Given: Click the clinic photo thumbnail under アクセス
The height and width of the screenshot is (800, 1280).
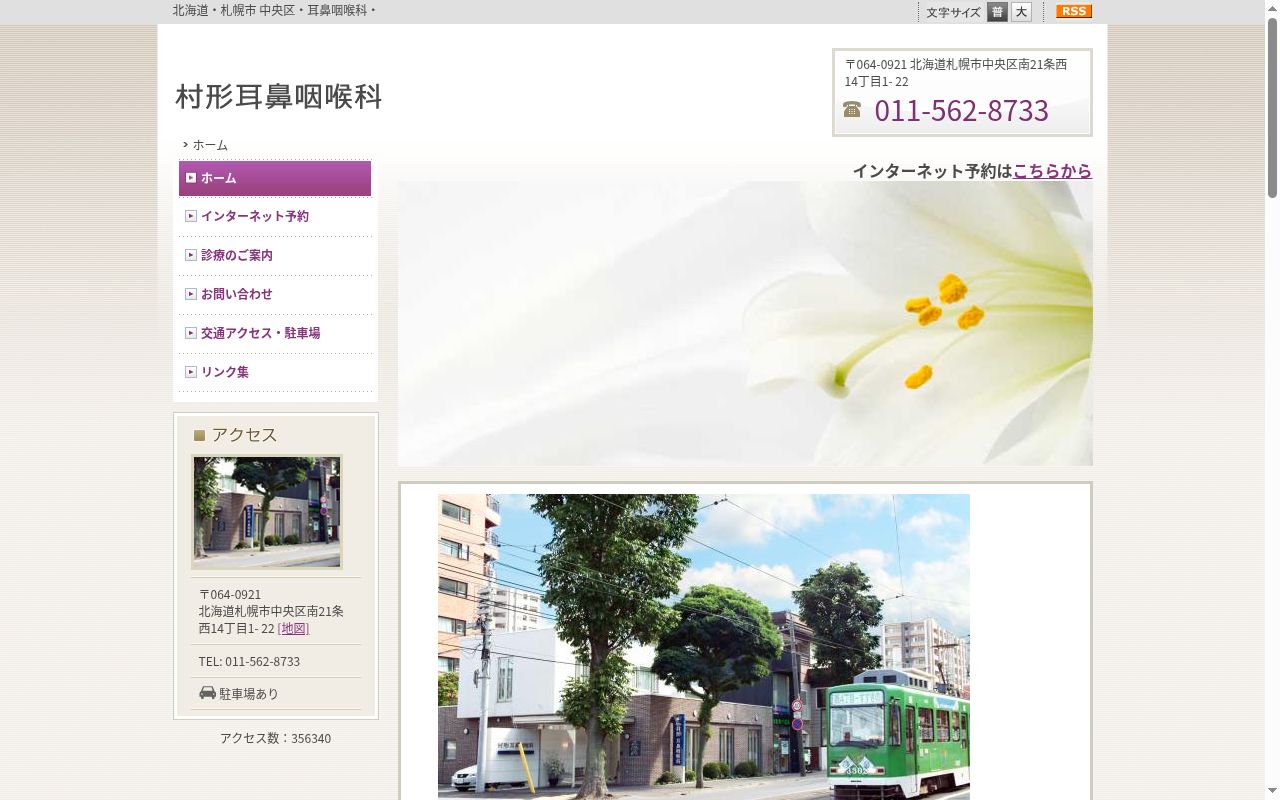Looking at the screenshot, I should 267,512.
